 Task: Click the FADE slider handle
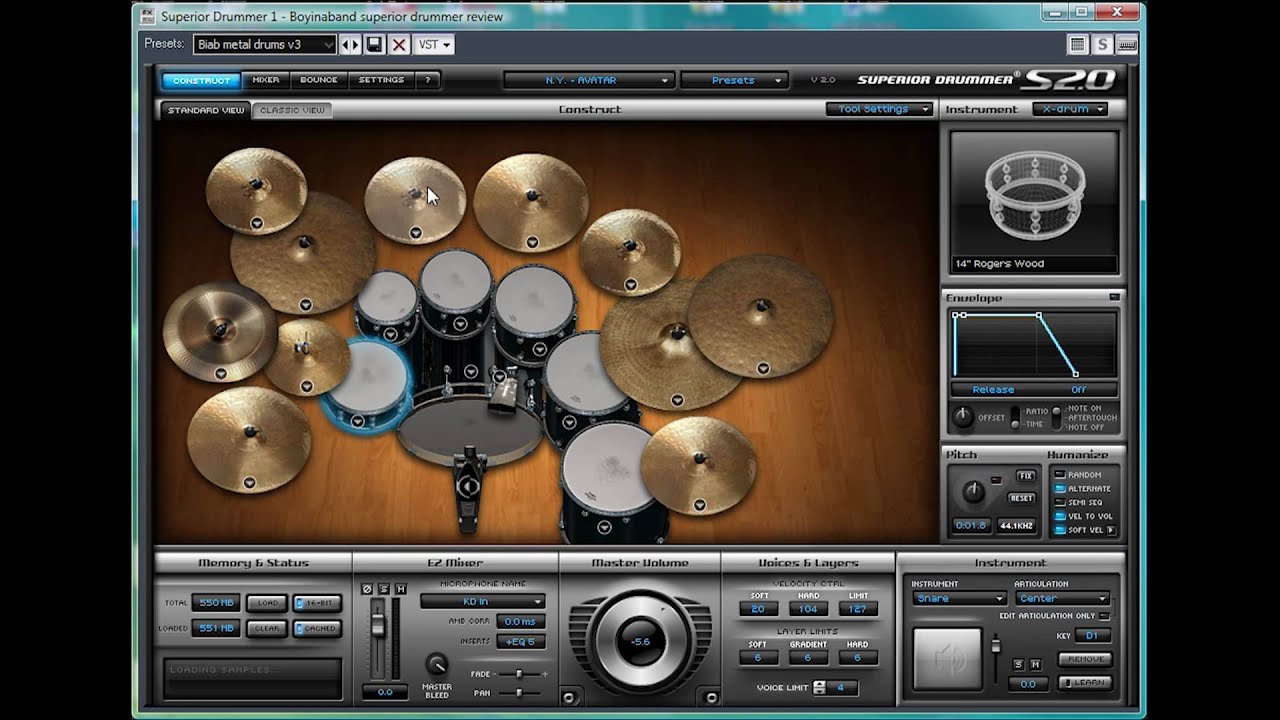[x=518, y=674]
